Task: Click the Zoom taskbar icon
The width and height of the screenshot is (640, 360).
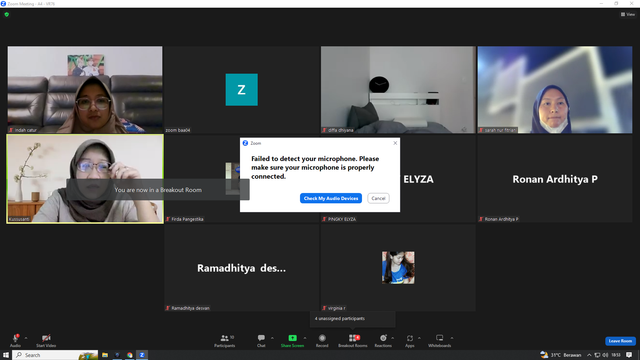Action: (142, 355)
